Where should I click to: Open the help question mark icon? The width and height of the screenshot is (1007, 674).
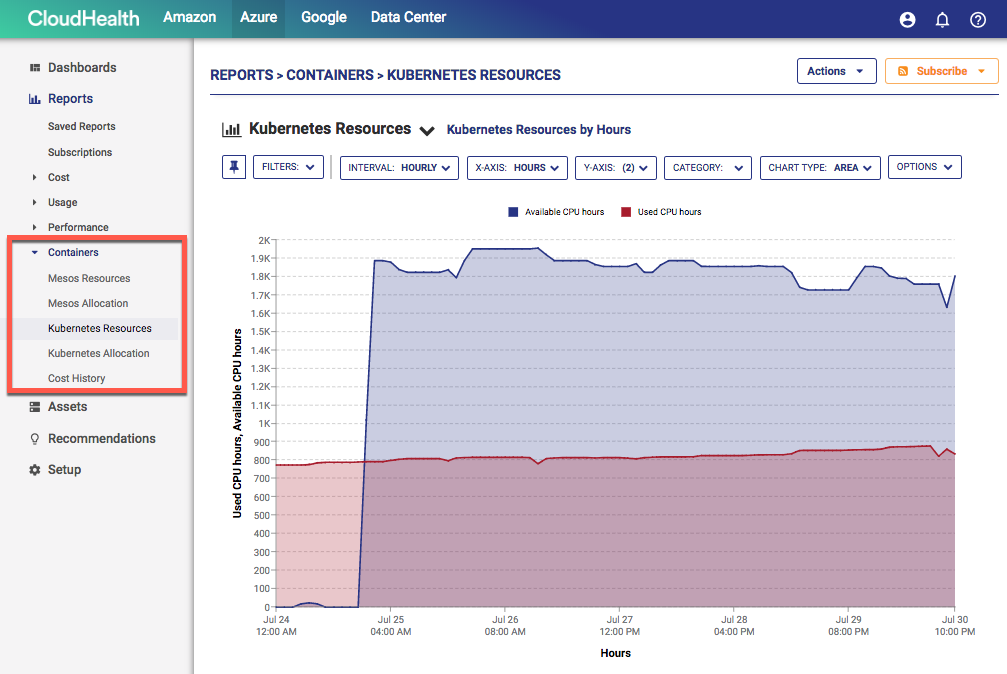pos(977,20)
